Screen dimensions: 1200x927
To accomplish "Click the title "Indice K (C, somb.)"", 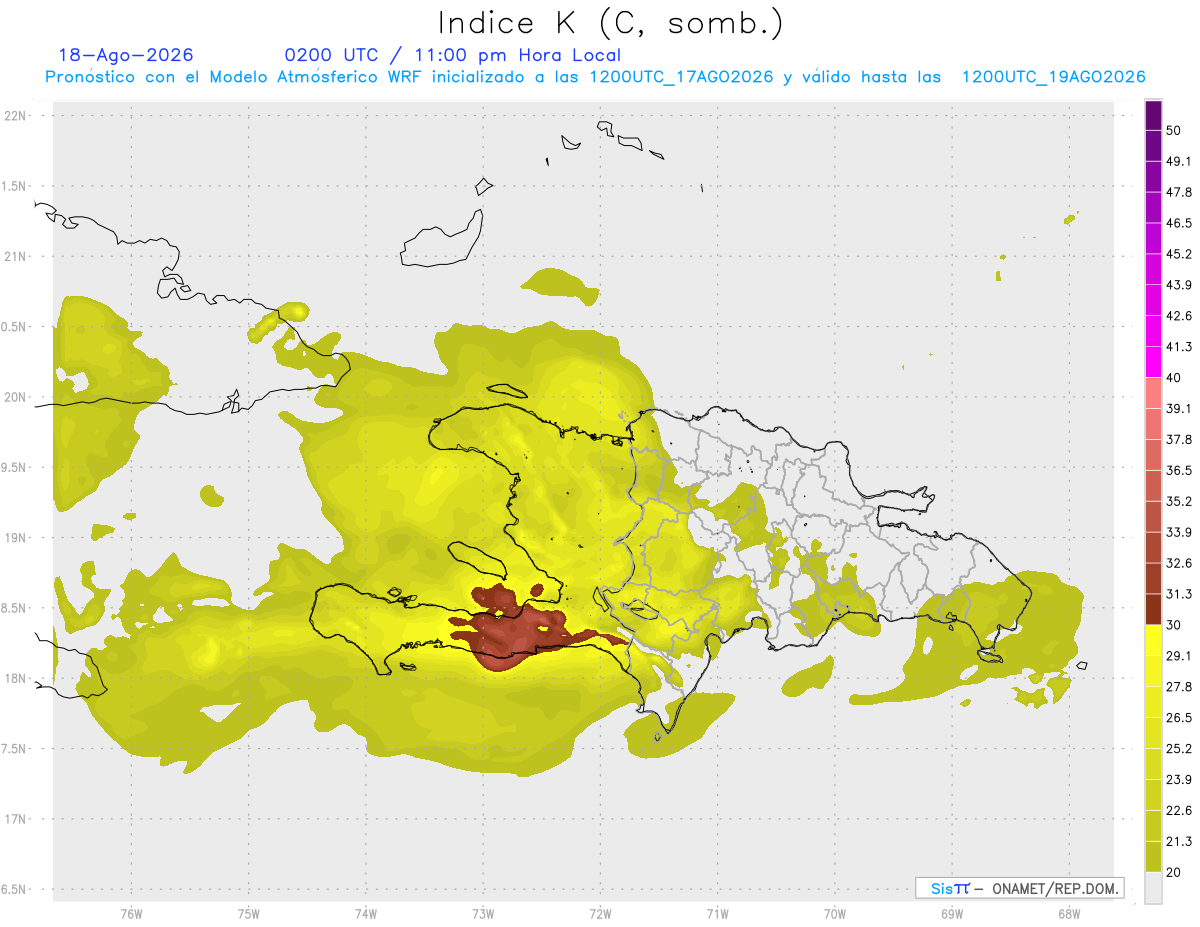I will [610, 23].
